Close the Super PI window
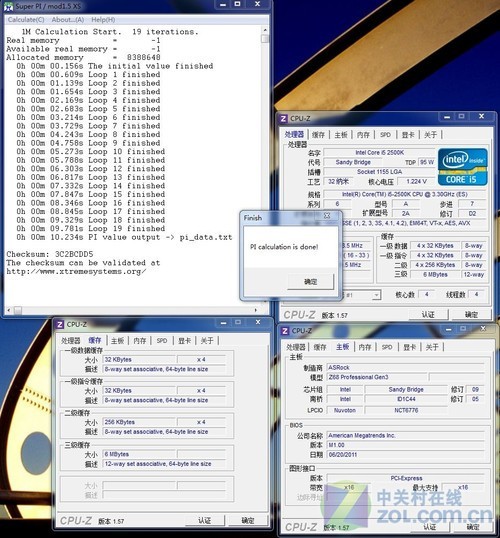500x538 pixels. 257,4
